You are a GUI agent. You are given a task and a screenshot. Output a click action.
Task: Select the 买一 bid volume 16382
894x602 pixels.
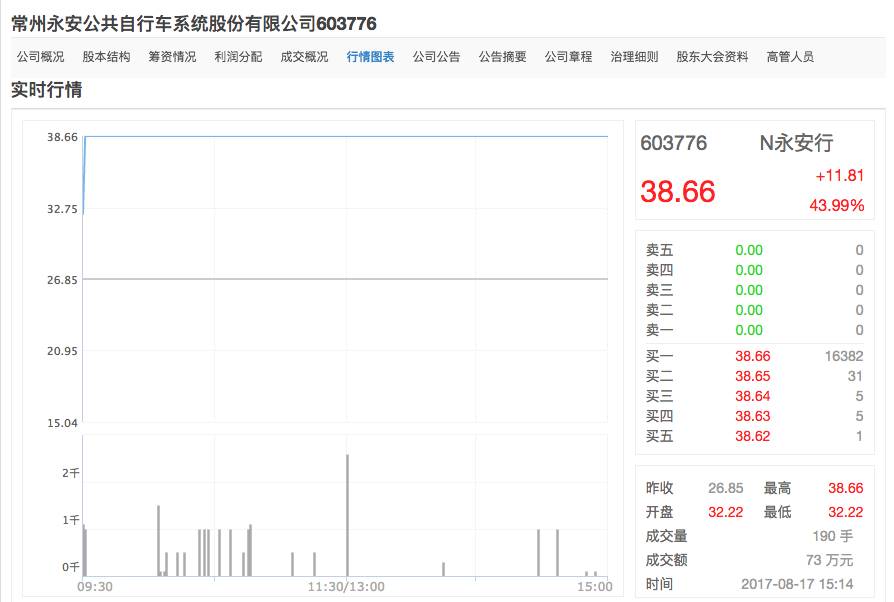[x=844, y=356]
